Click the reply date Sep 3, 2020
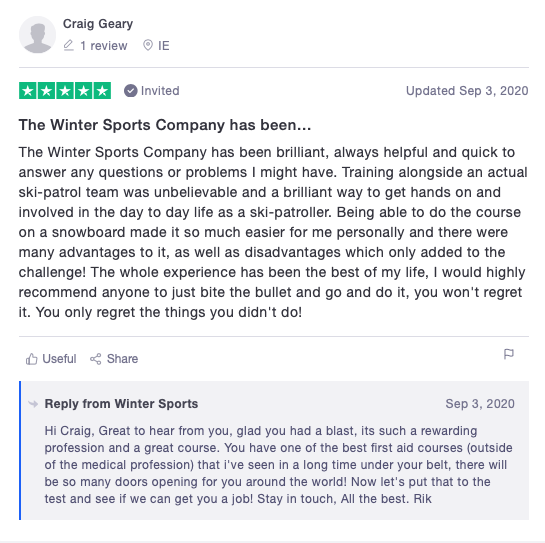 coord(480,404)
